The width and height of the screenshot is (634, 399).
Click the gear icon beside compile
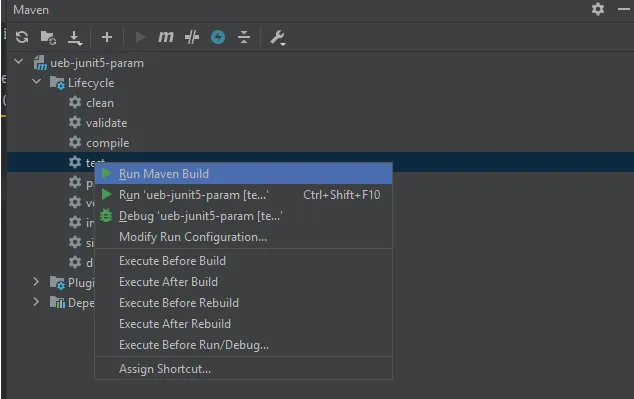[75, 142]
